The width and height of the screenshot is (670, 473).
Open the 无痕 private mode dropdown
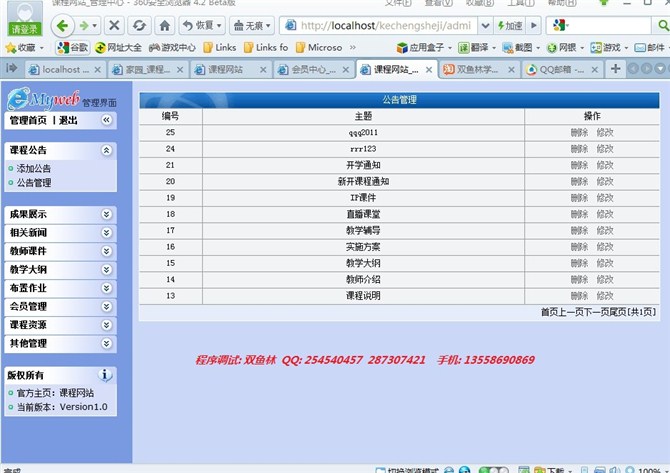tap(252, 26)
